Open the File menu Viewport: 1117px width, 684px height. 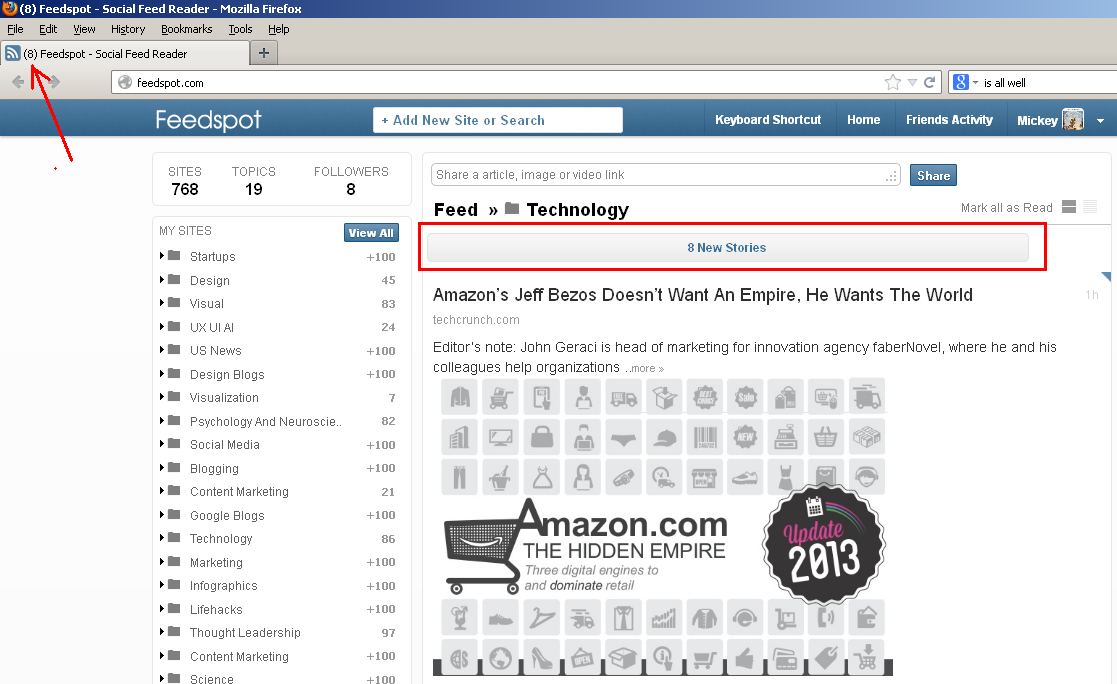pyautogui.click(x=15, y=29)
